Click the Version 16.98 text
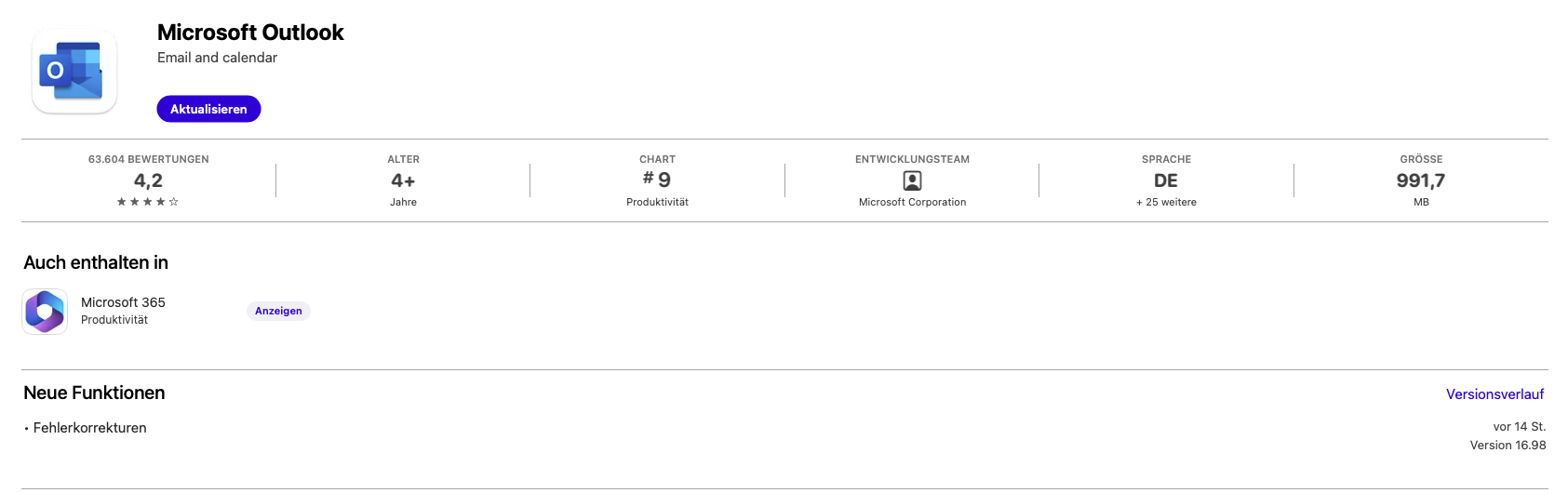This screenshot has height=493, width=1568. pos(1508,446)
